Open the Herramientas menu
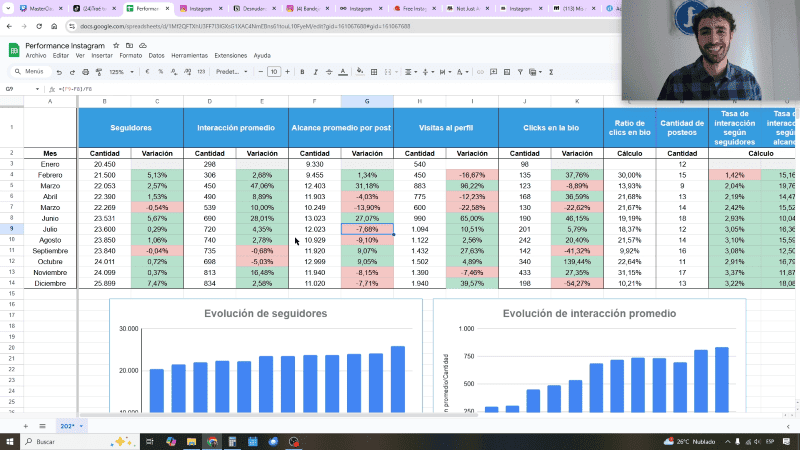This screenshot has width=800, height=450. 189,56
